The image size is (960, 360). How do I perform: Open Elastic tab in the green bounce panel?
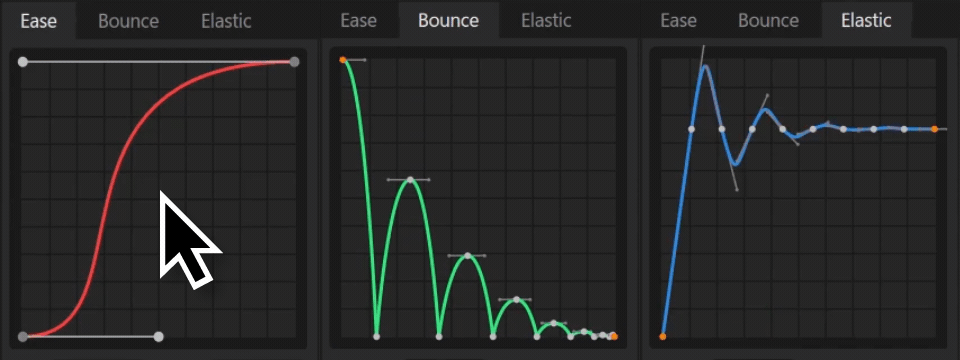546,21
